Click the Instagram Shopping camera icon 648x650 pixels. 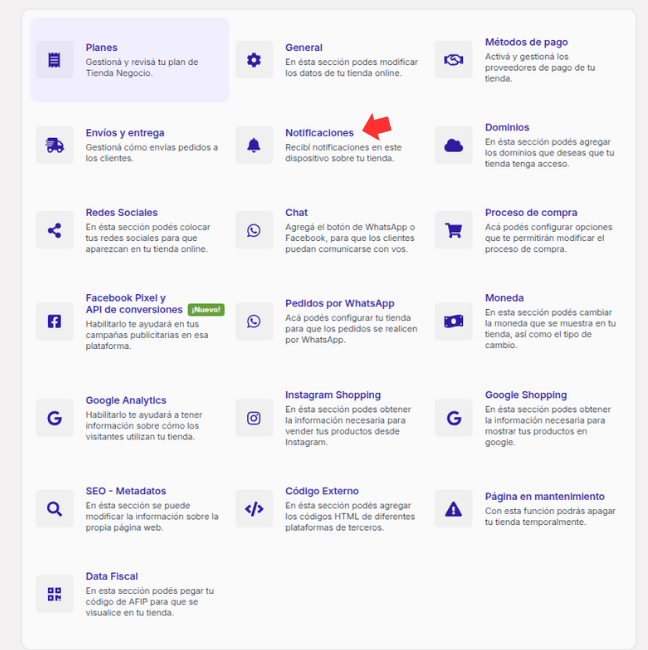point(254,418)
